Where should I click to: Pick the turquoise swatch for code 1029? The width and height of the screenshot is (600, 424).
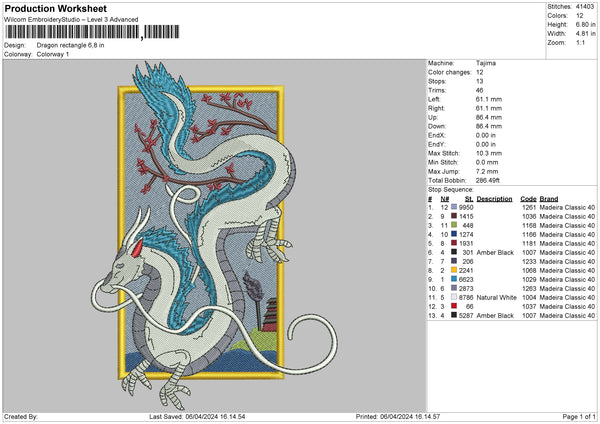pyautogui.click(x=454, y=279)
